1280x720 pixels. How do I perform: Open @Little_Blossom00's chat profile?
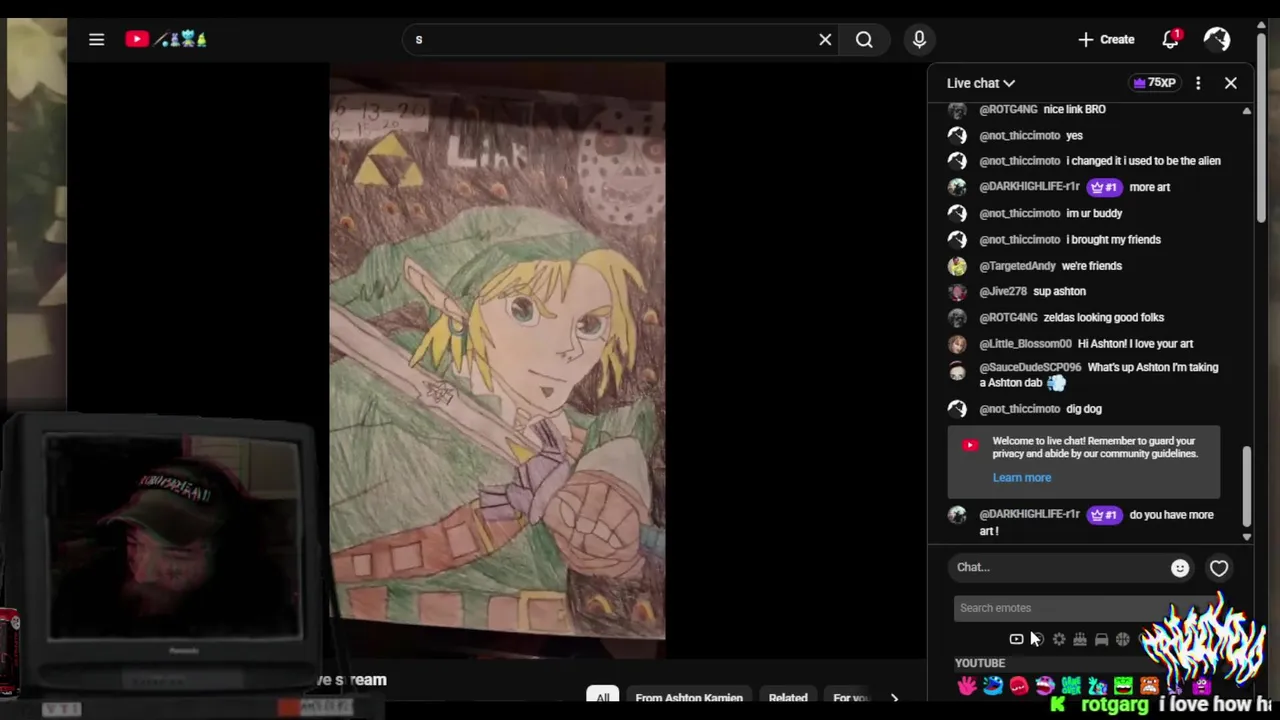(x=1025, y=344)
